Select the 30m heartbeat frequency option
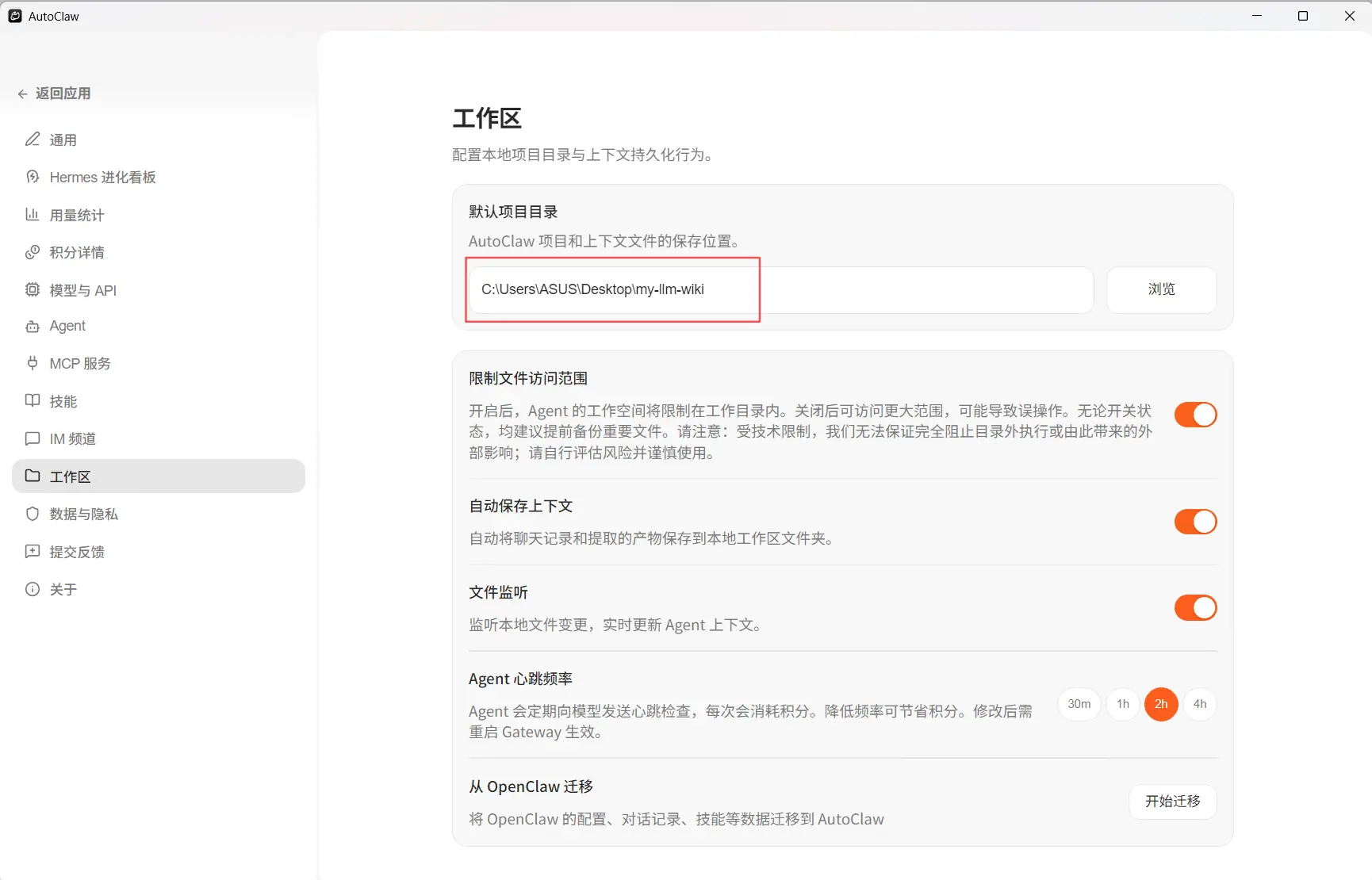 point(1079,704)
